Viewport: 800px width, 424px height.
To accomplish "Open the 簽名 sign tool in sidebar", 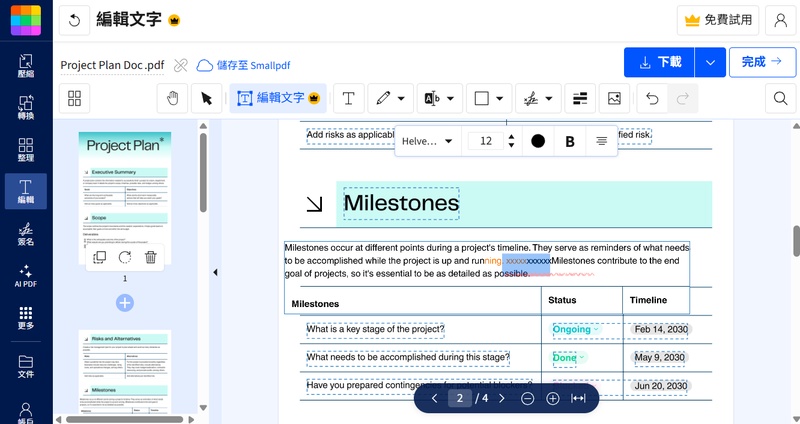I will click(26, 234).
